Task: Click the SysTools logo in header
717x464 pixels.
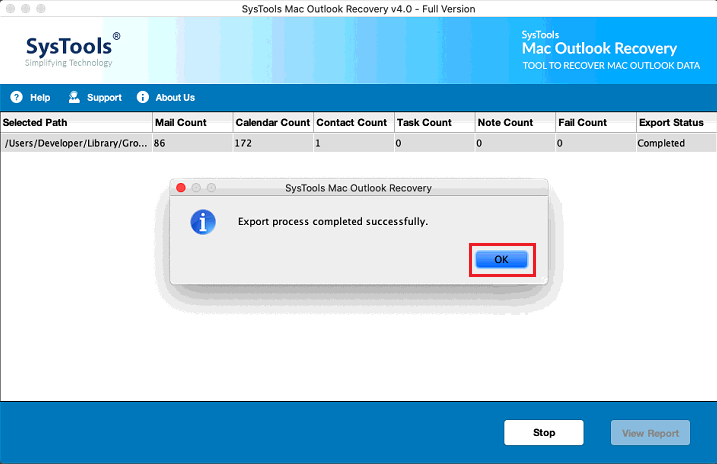Action: coord(66,49)
